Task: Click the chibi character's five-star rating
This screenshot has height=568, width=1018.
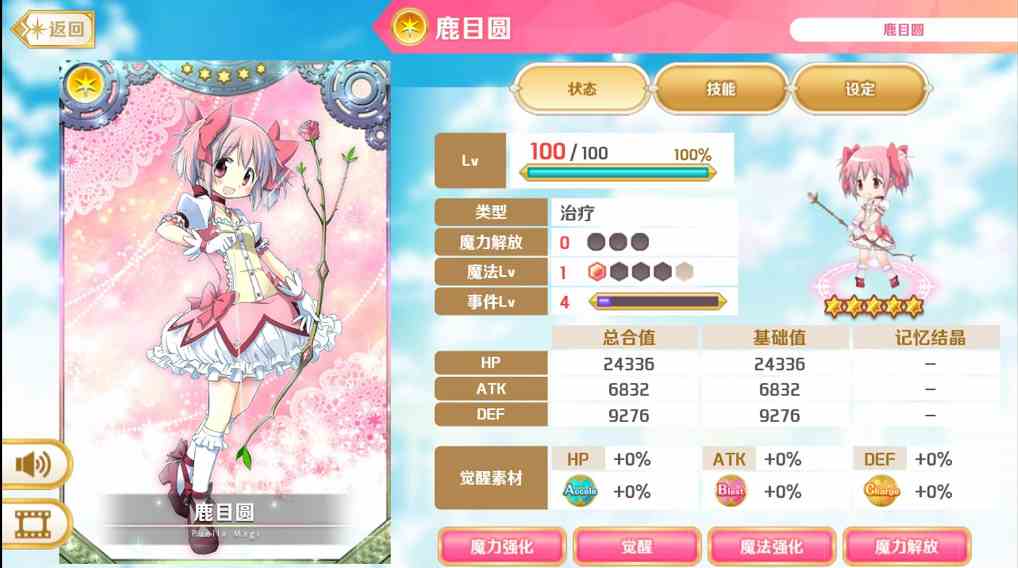Action: coord(873,305)
